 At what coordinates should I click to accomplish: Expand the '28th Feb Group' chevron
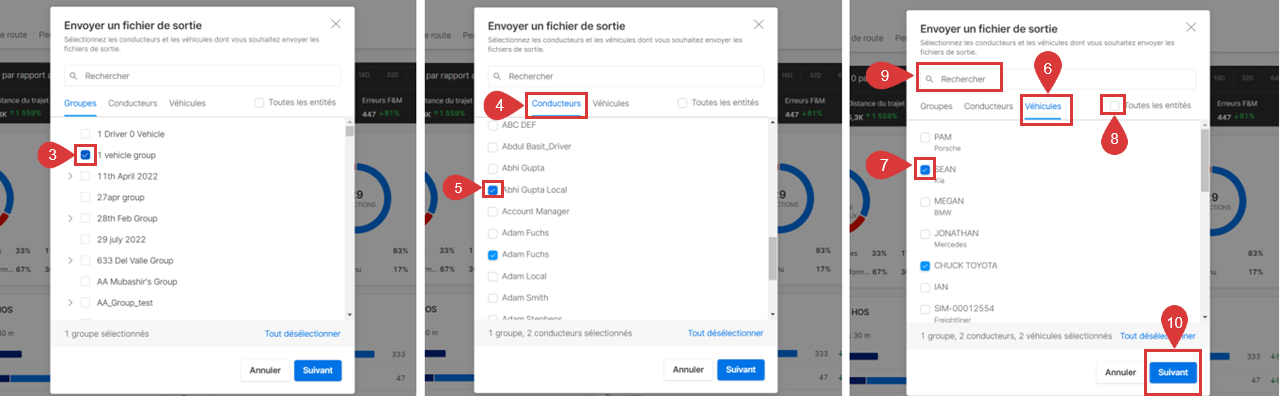point(70,218)
